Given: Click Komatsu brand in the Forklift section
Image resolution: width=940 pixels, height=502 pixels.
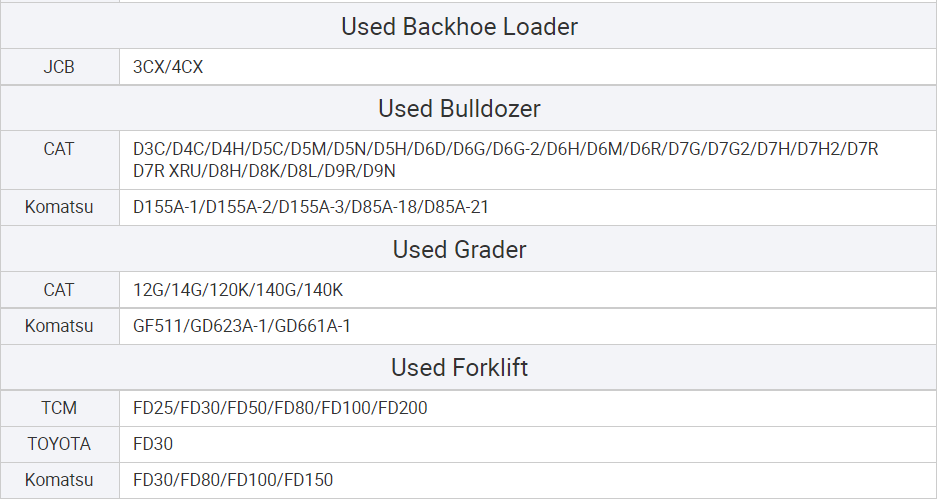Looking at the screenshot, I should click(59, 480).
